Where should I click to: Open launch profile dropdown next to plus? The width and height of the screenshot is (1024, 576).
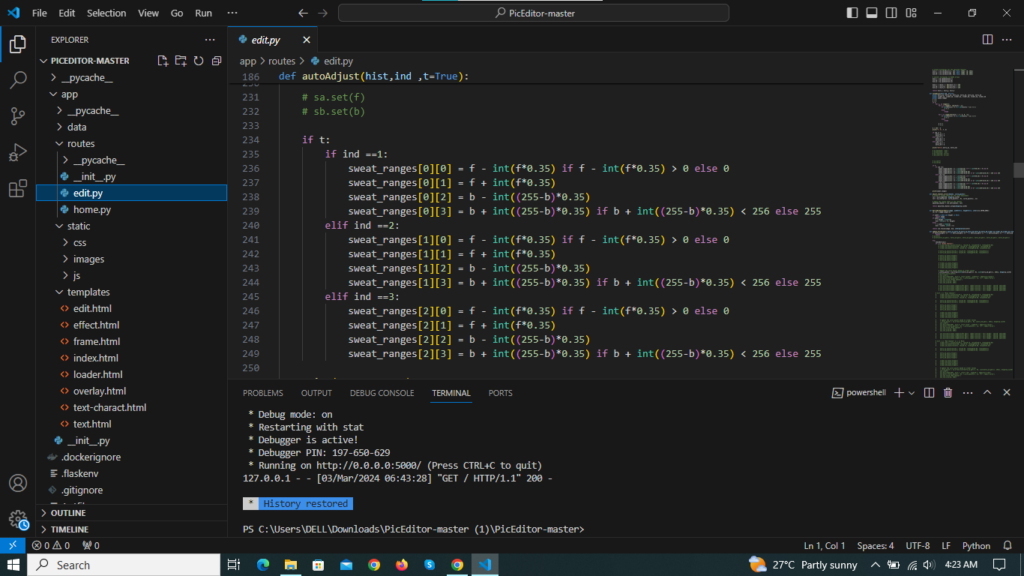tap(912, 392)
